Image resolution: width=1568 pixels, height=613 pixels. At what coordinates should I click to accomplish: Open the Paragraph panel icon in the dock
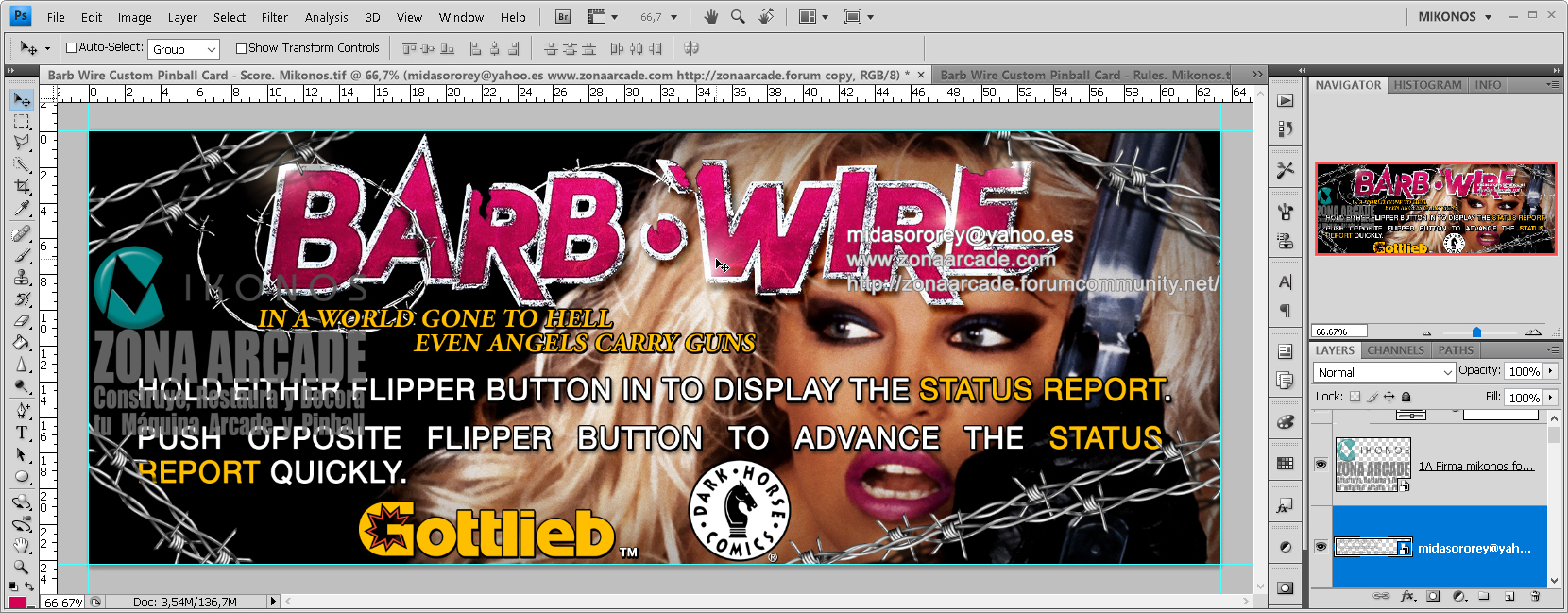point(1286,311)
